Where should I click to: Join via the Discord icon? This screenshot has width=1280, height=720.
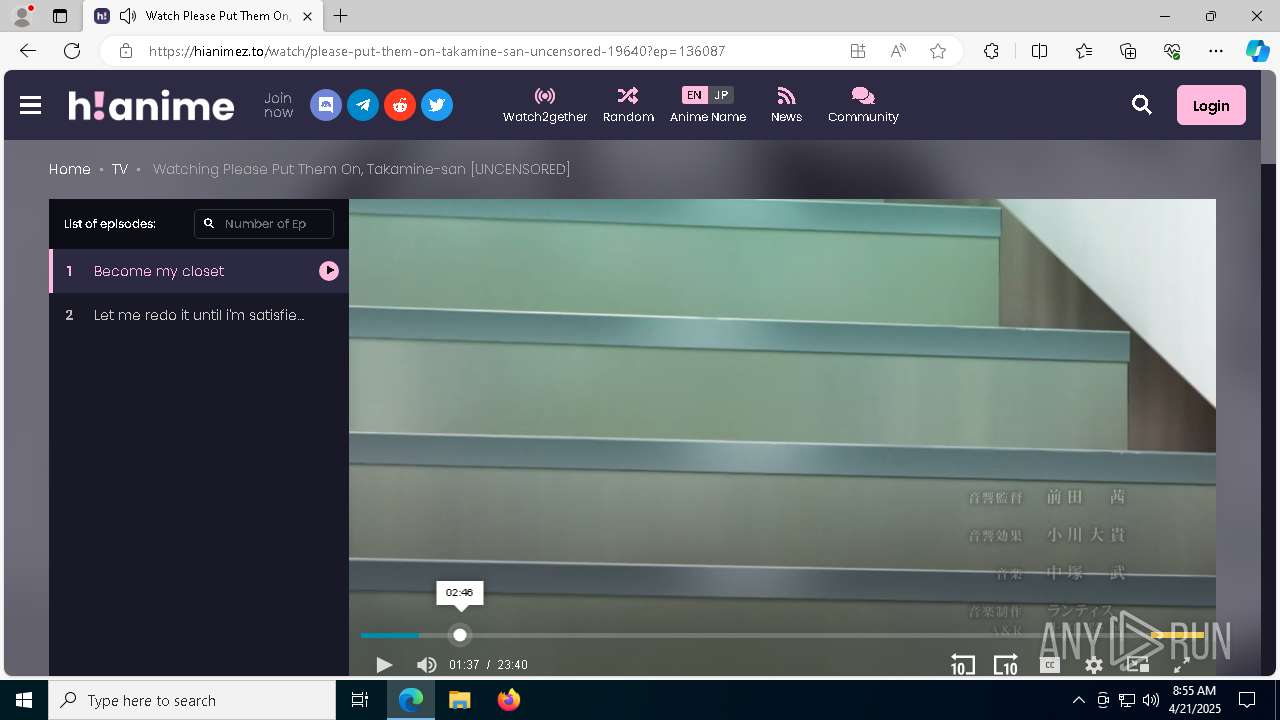(x=326, y=105)
